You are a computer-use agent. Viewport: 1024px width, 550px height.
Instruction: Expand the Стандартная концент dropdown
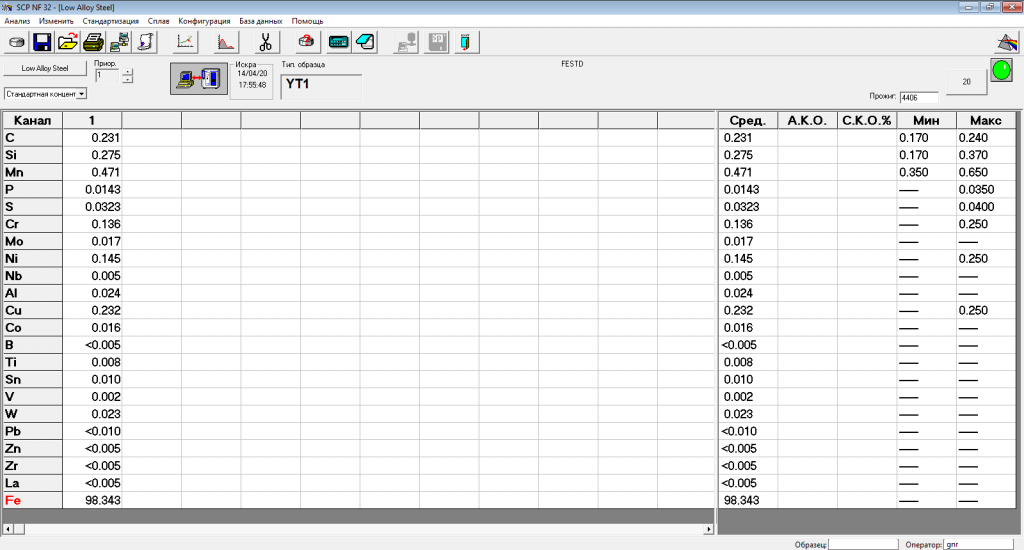point(82,93)
